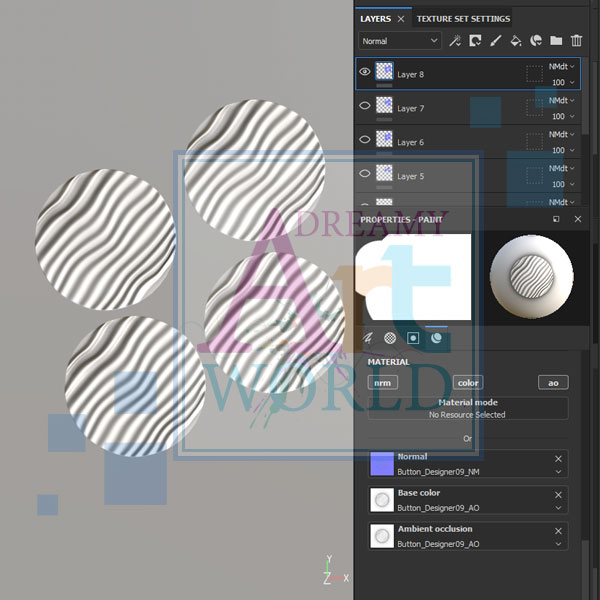
Task: Add a new paint layer with brush icon
Action: pos(495,41)
